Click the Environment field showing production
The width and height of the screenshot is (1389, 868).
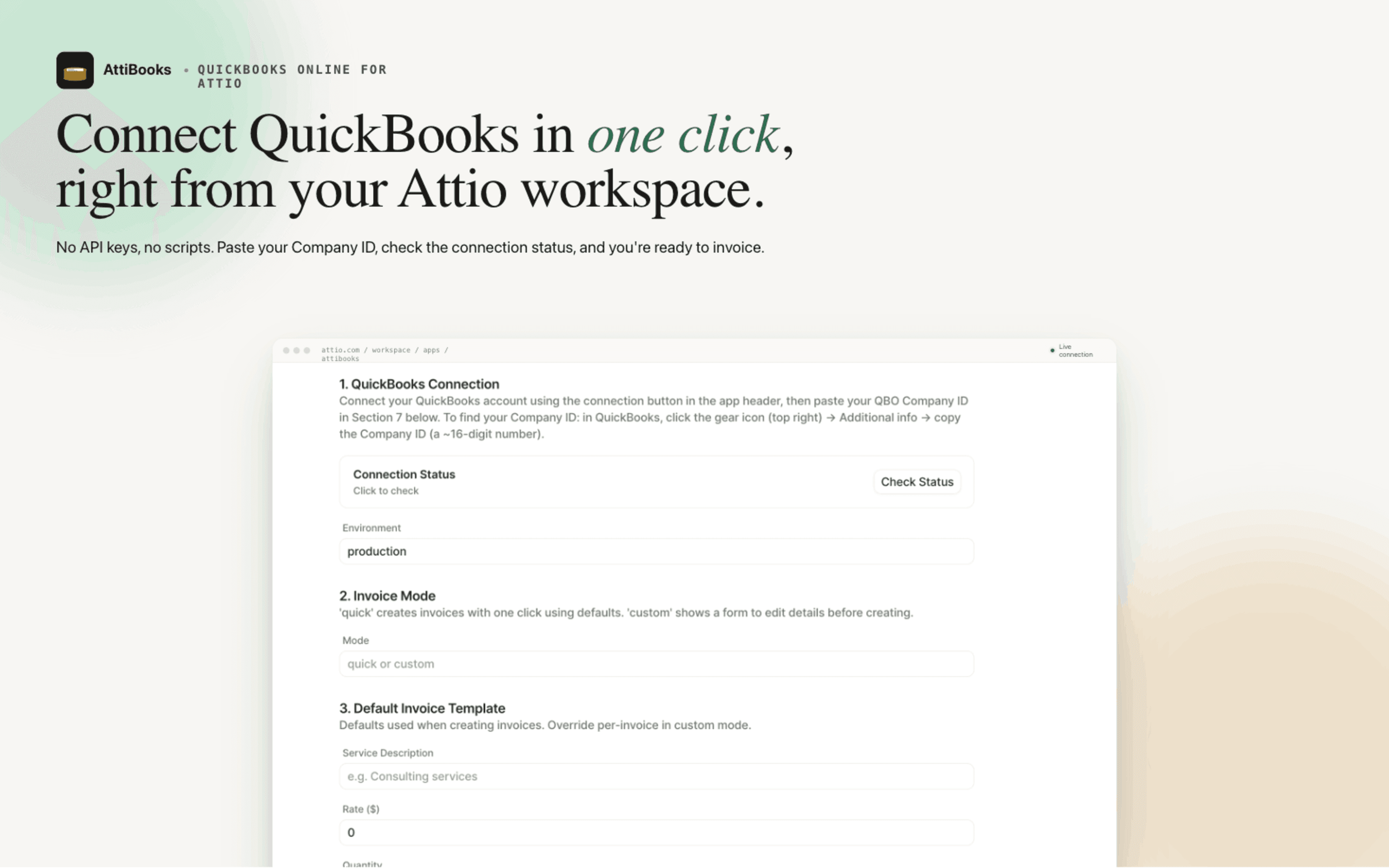656,551
